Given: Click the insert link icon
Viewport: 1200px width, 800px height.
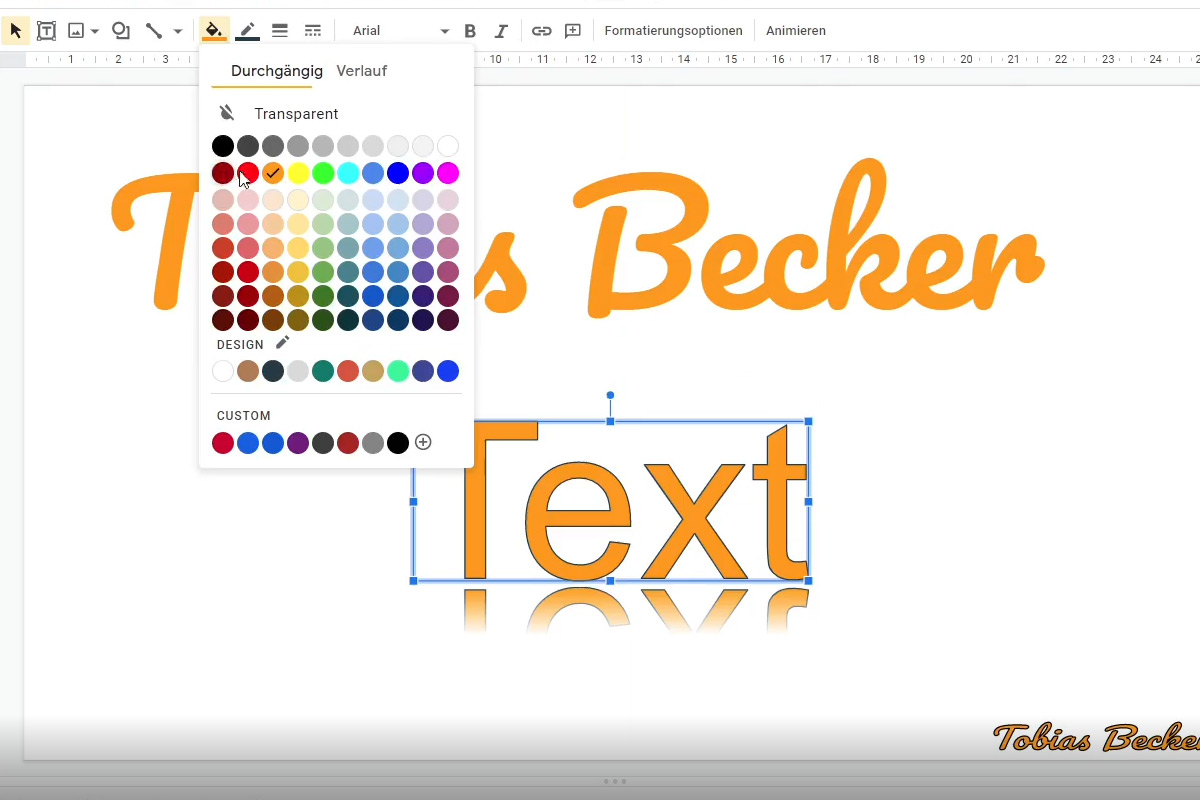Looking at the screenshot, I should click(x=541, y=31).
